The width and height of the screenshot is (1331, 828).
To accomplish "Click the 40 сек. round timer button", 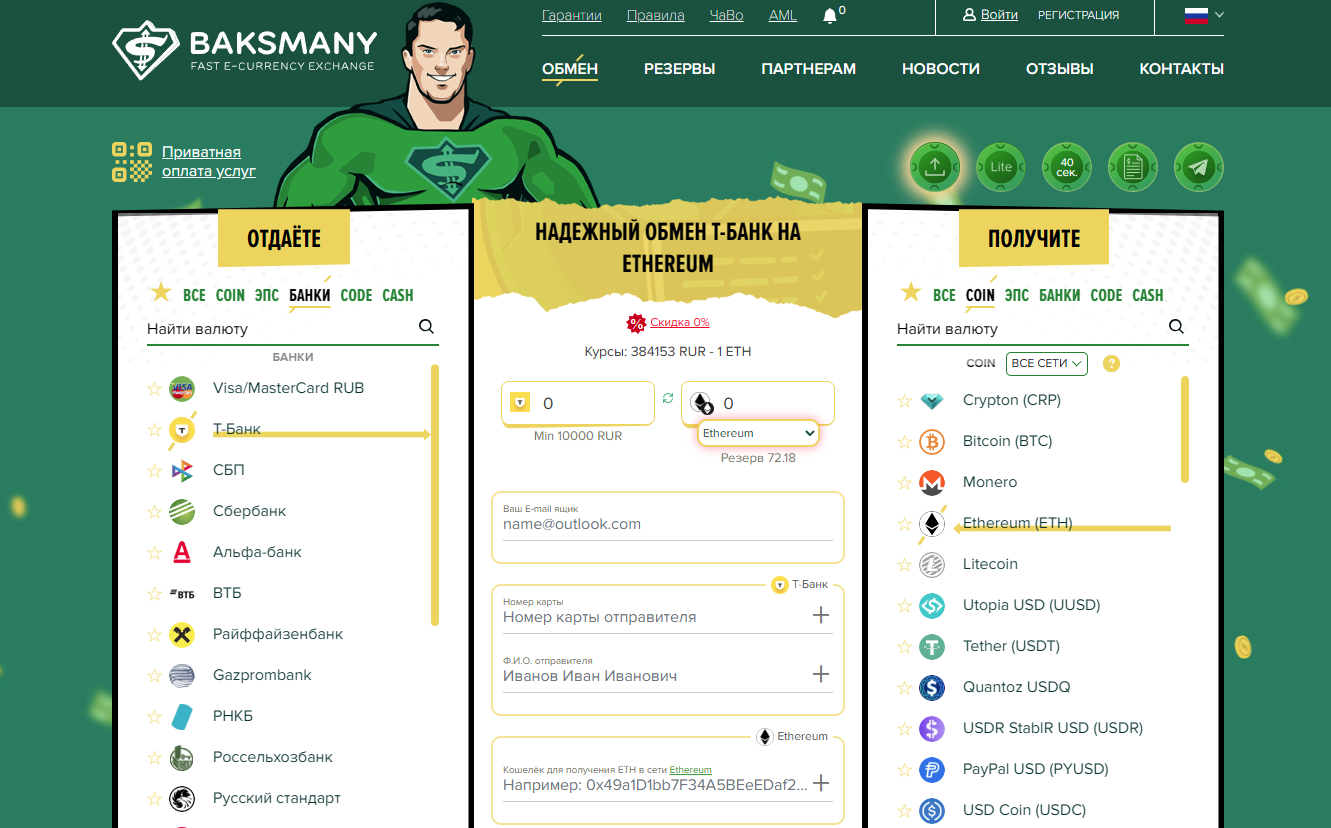I will tap(1067, 167).
